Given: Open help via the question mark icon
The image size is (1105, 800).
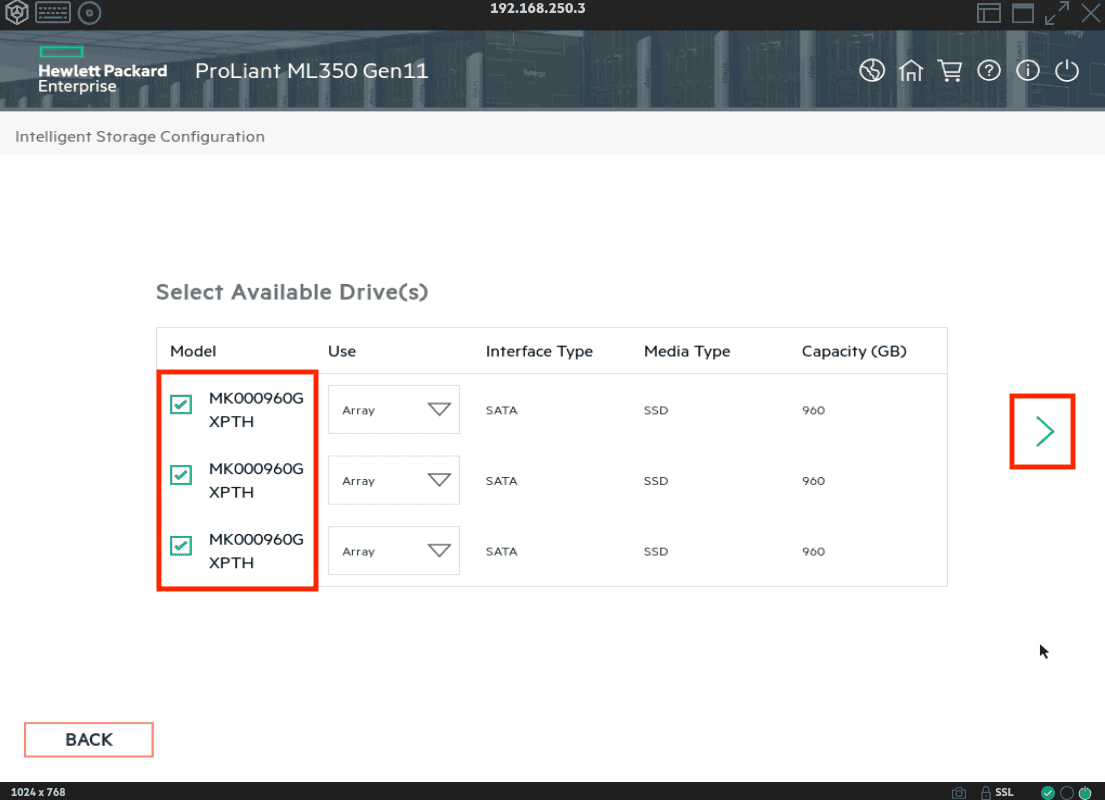Looking at the screenshot, I should tap(989, 71).
